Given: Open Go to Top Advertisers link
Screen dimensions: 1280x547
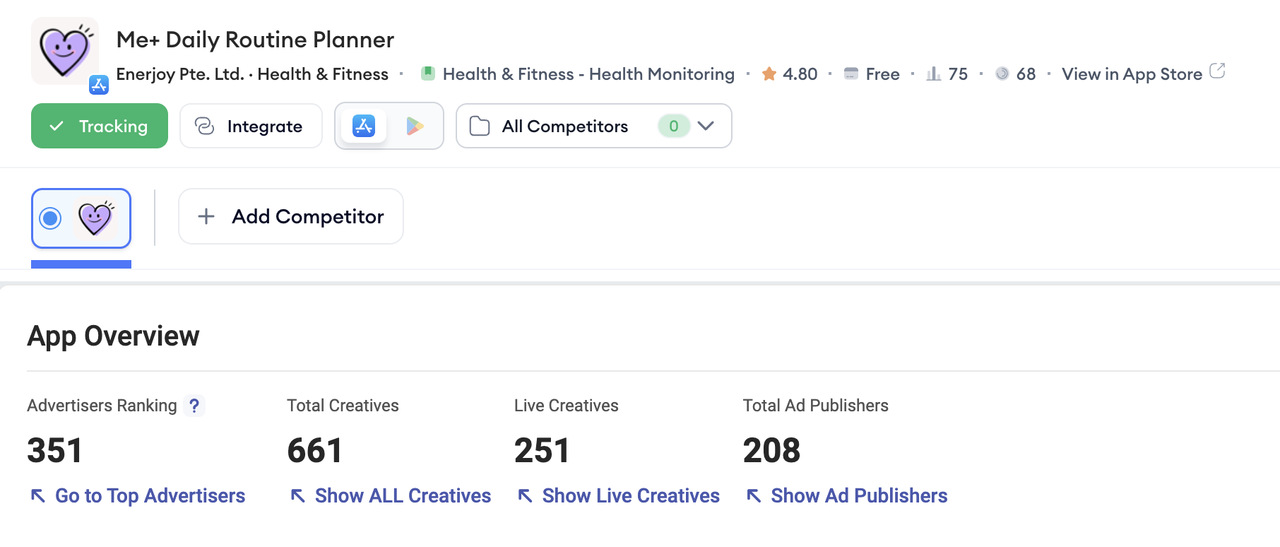Looking at the screenshot, I should [x=137, y=496].
